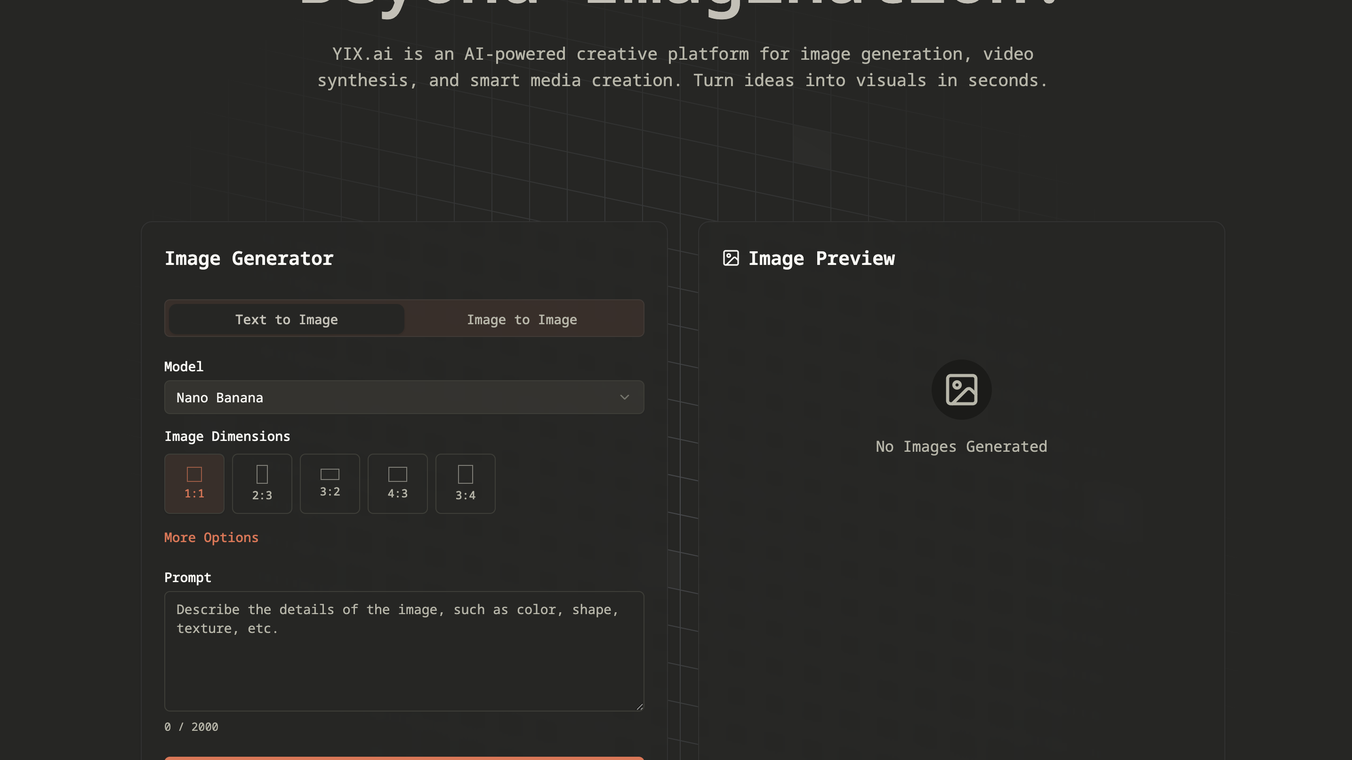This screenshot has height=760, width=1352.
Task: Click the Prompt label
Action: pyautogui.click(x=188, y=577)
